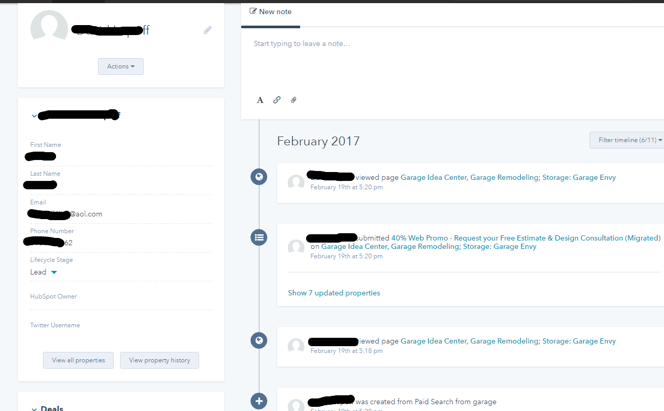Click the Twitter Username field
The height and width of the screenshot is (411, 664).
121,325
